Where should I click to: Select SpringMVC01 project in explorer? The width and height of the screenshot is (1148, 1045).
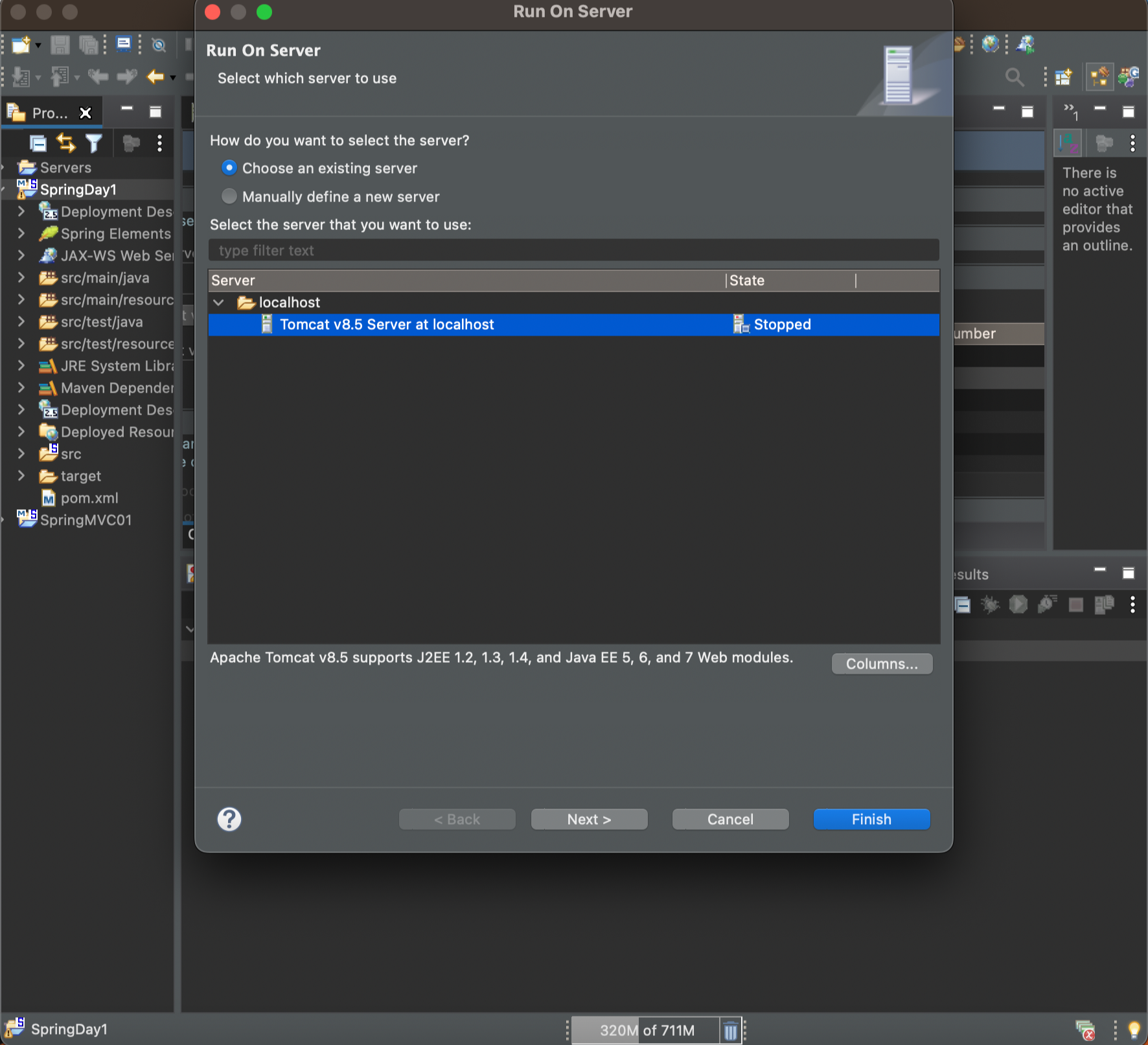pyautogui.click(x=86, y=520)
